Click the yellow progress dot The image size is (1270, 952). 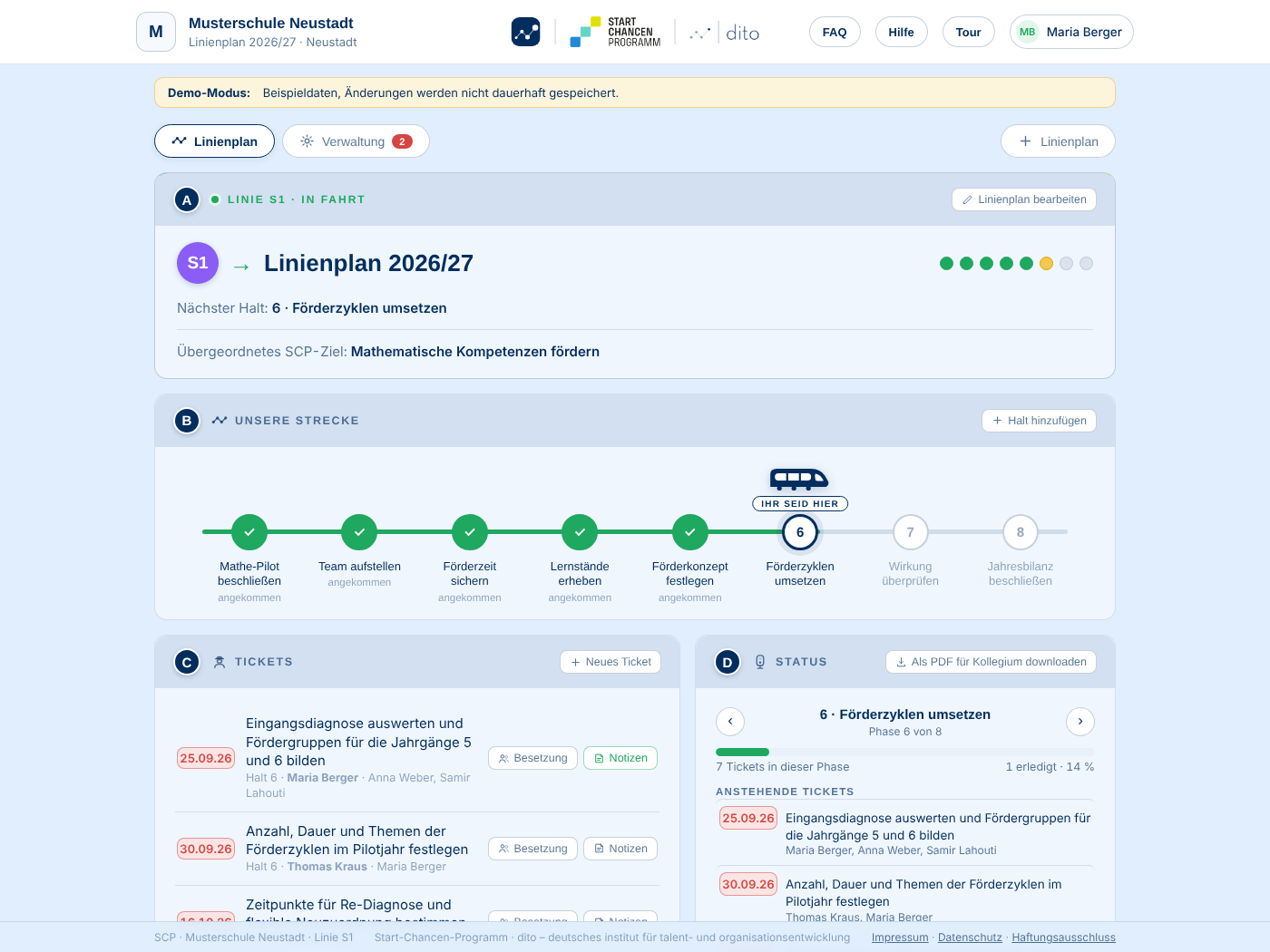(1046, 263)
